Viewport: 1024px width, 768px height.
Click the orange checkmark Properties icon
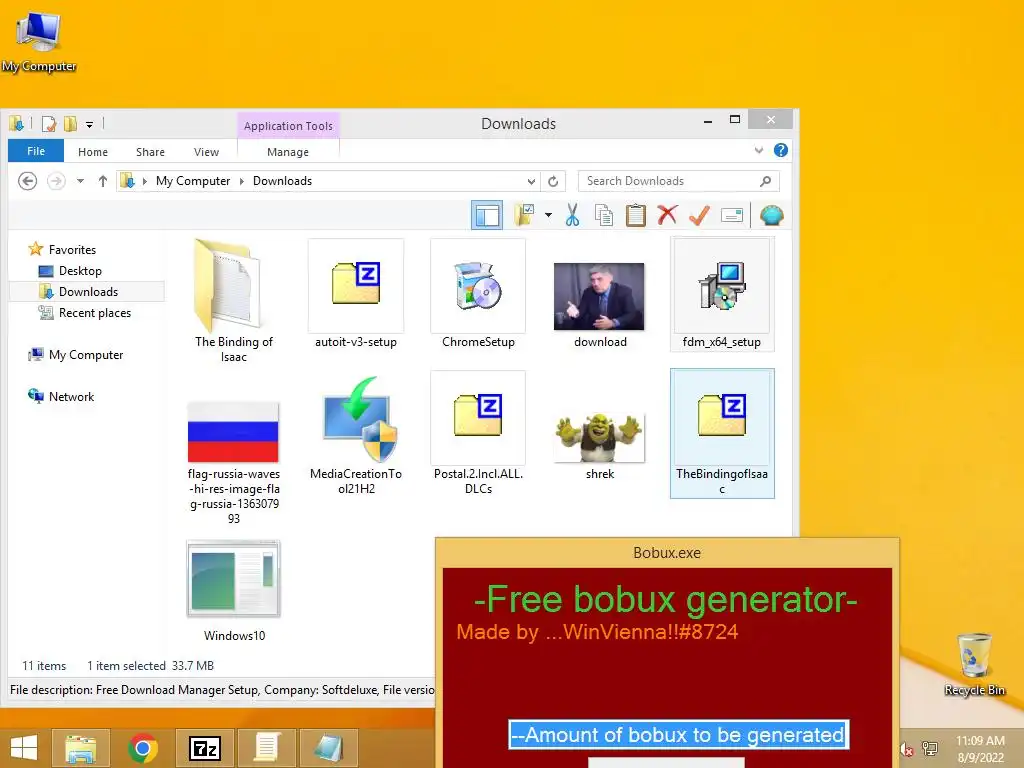[699, 215]
